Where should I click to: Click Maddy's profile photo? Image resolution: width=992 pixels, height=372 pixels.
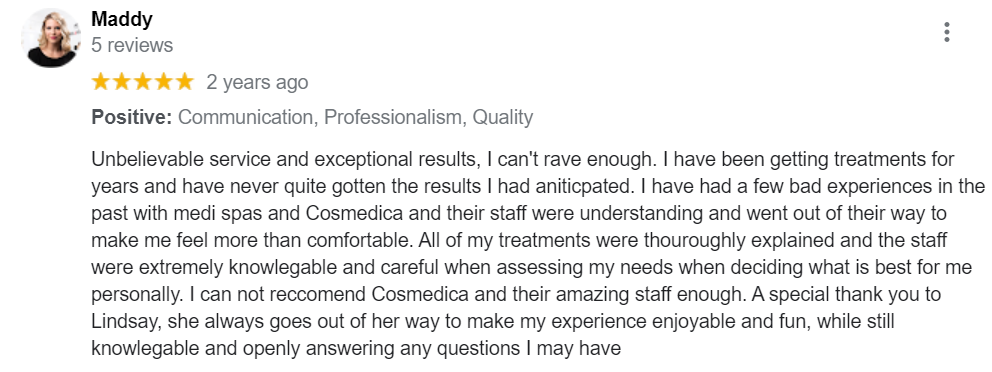click(51, 38)
